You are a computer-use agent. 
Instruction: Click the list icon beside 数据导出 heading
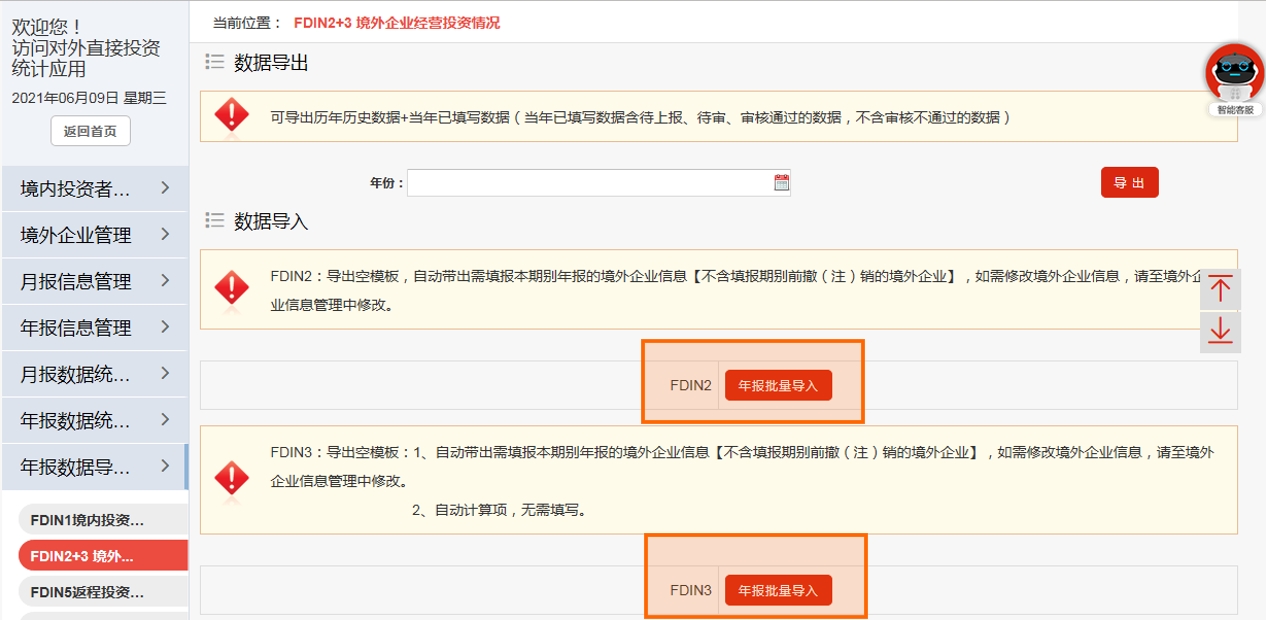(213, 60)
